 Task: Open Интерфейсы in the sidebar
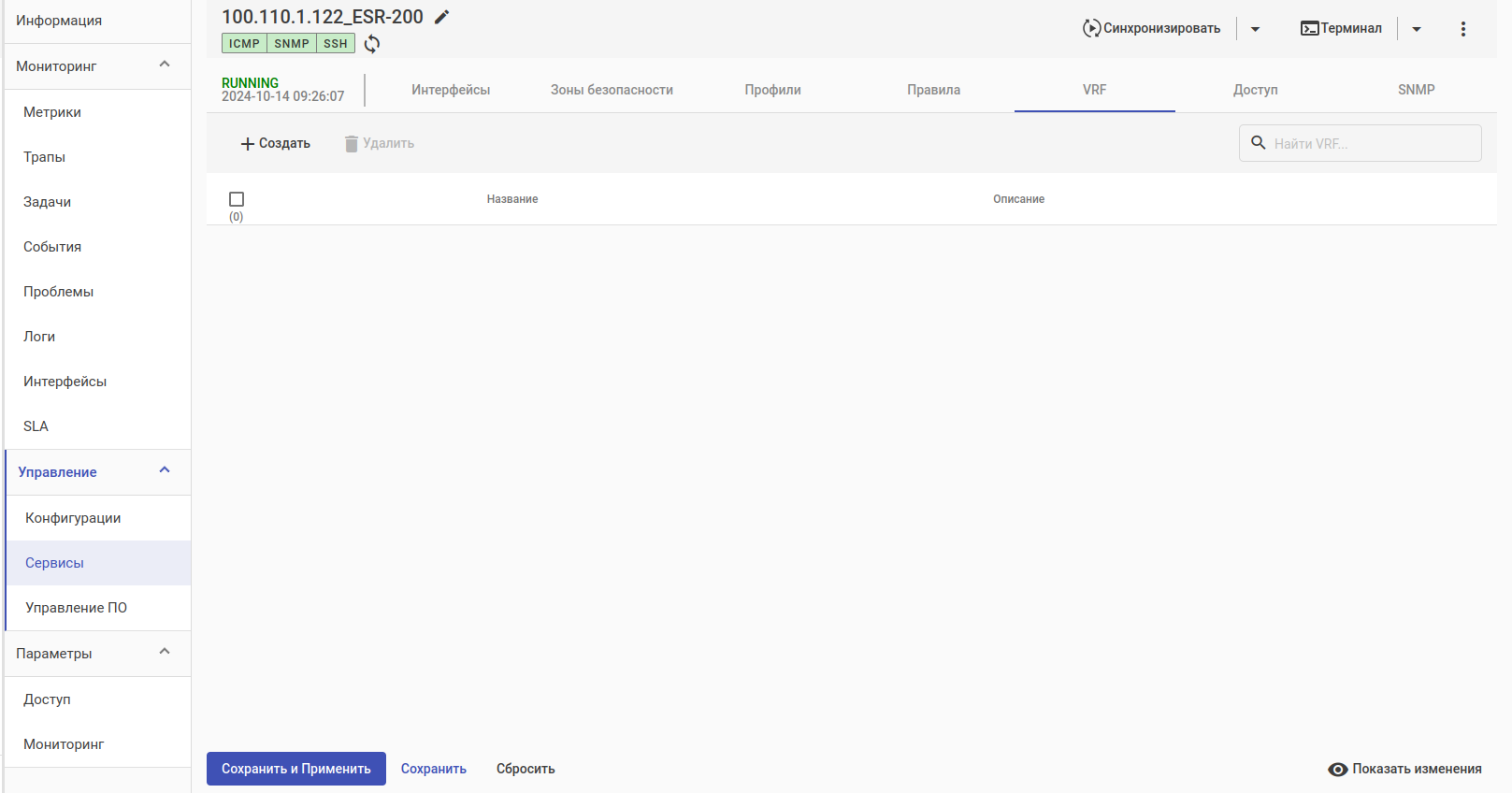point(97,382)
